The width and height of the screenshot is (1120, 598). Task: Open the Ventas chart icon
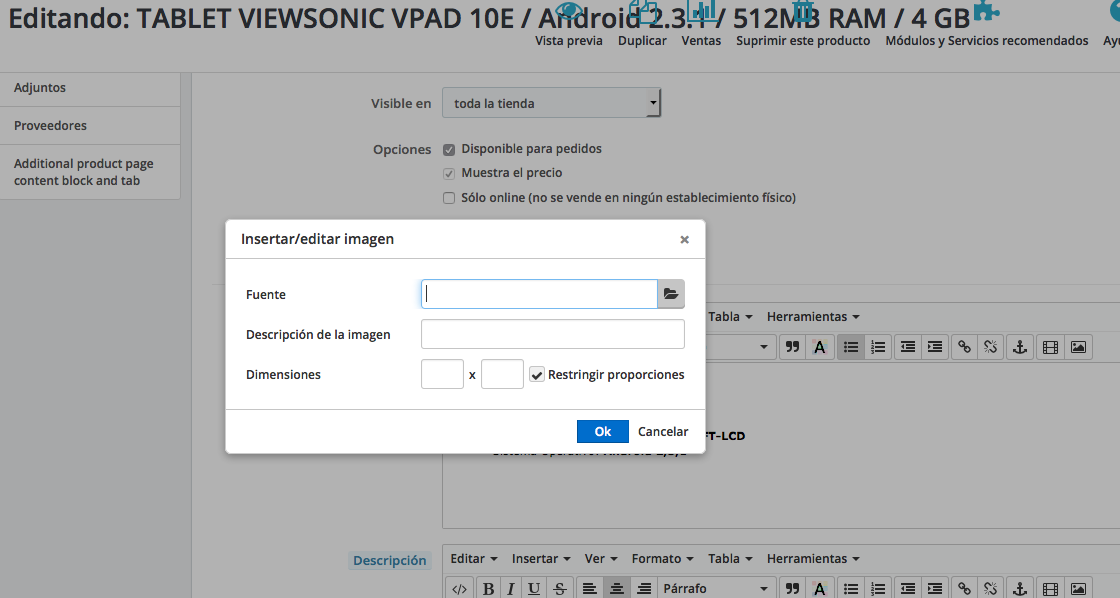(701, 10)
